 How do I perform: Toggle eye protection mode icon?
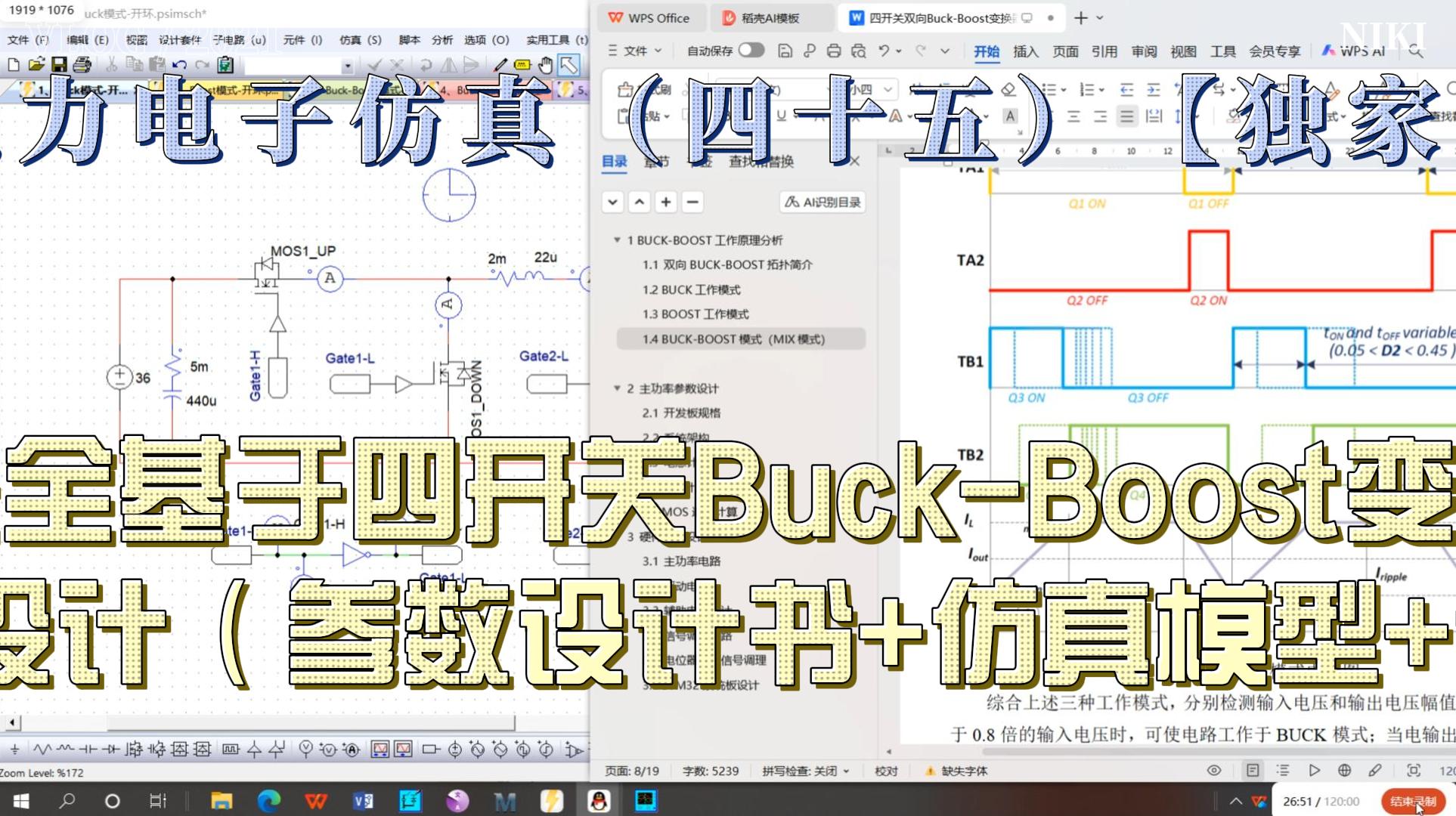1214,771
